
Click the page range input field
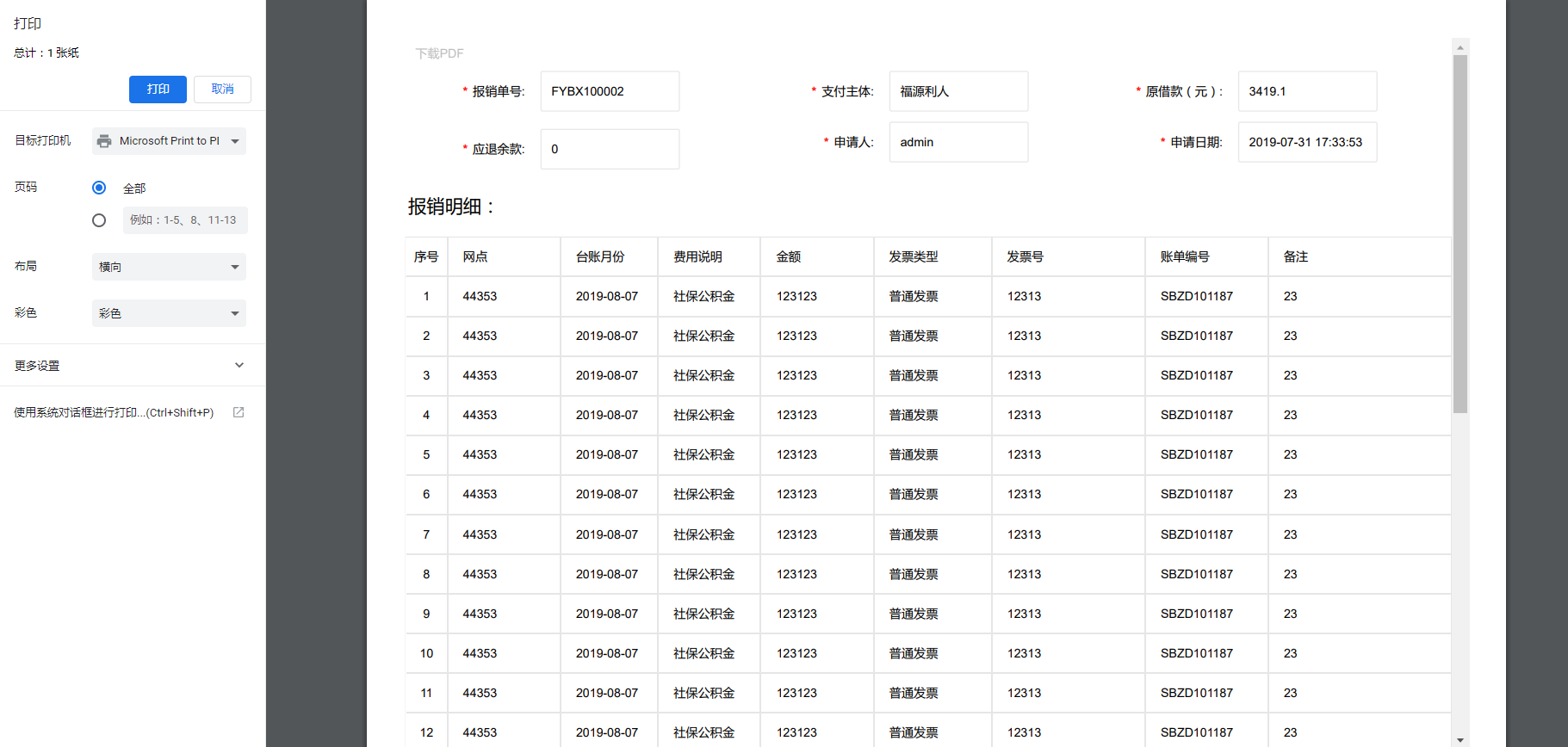[x=185, y=220]
